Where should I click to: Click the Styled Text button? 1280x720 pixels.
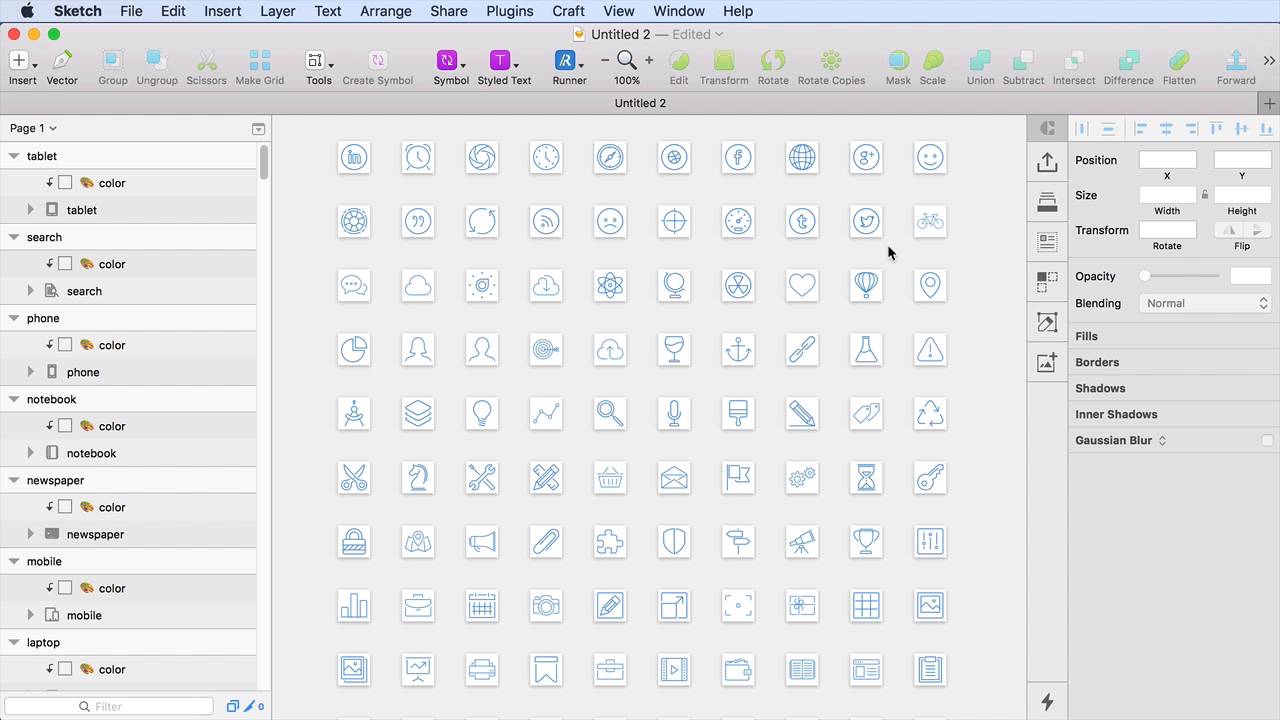pyautogui.click(x=504, y=67)
